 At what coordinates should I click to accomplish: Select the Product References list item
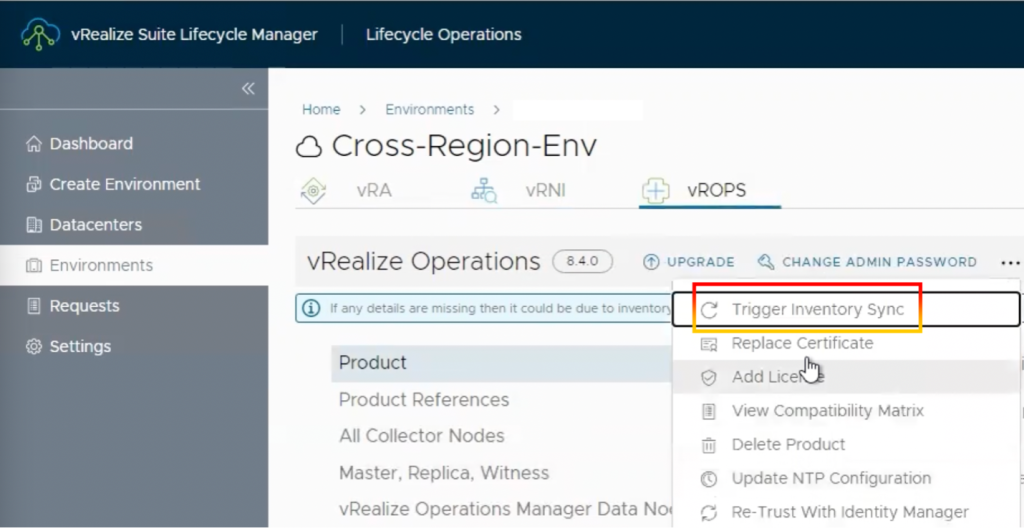point(423,400)
